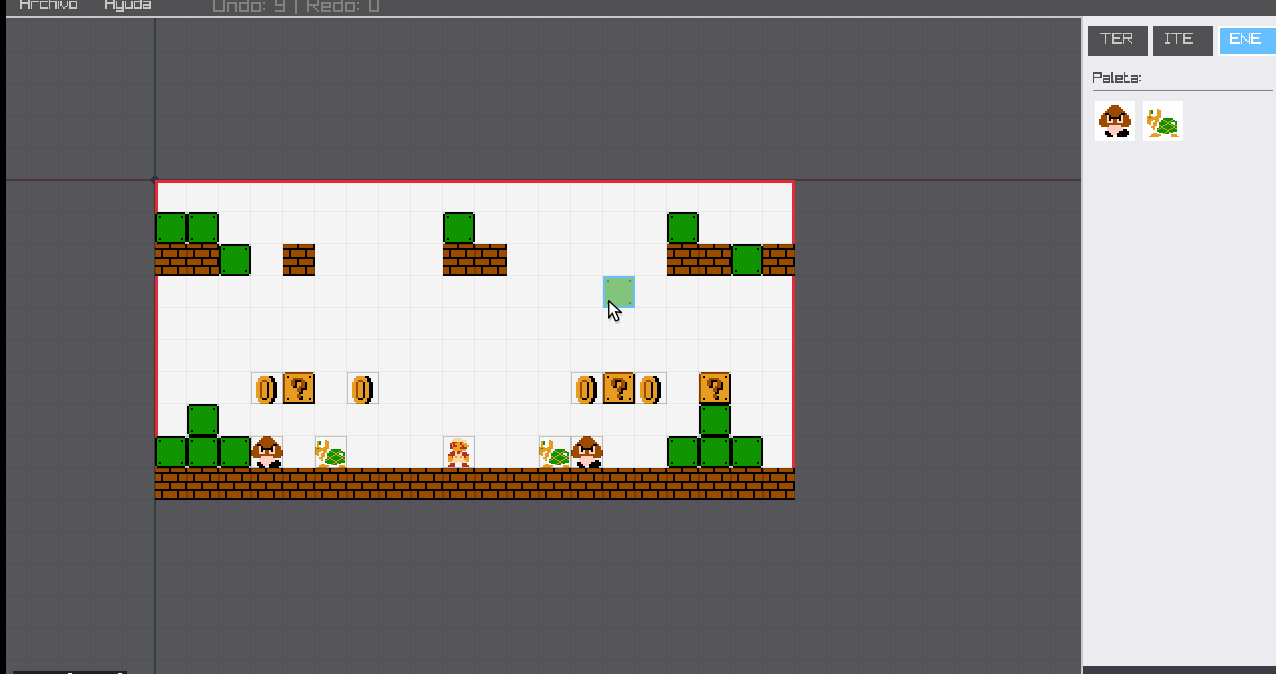Select the Koopa right of Mario

click(555, 452)
